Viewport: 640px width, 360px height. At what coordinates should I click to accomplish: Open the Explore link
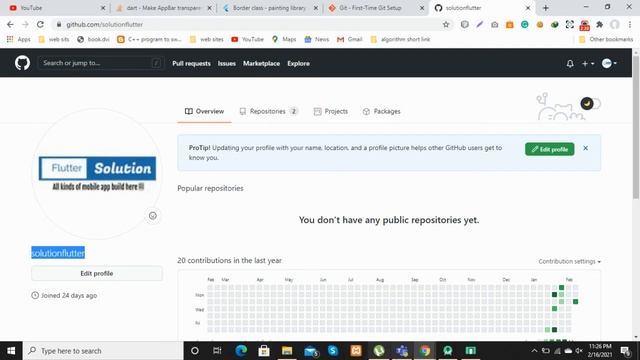coord(298,64)
